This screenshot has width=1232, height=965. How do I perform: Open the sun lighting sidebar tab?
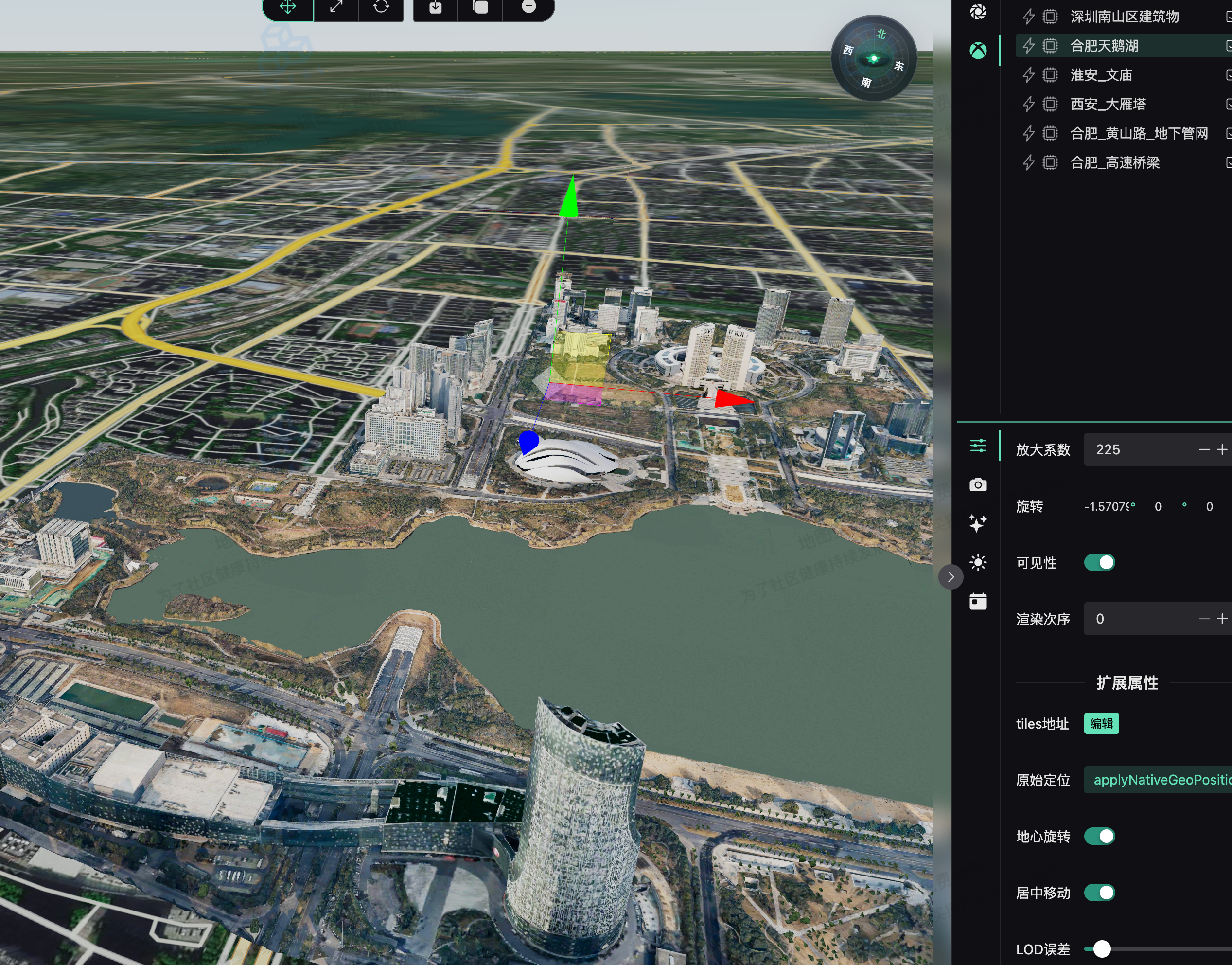click(x=978, y=562)
